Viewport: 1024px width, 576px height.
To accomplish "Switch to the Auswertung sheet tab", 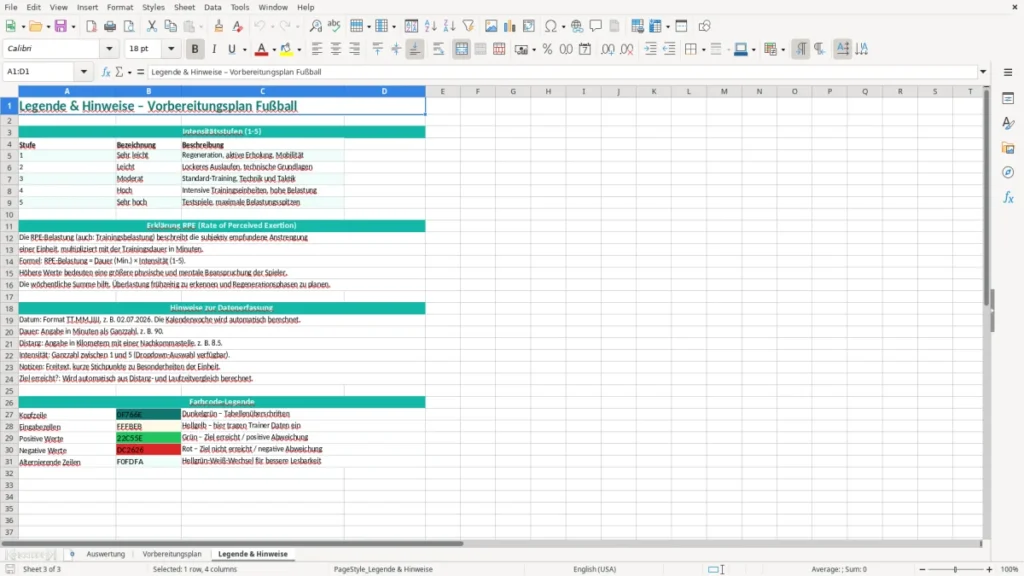I will click(105, 554).
